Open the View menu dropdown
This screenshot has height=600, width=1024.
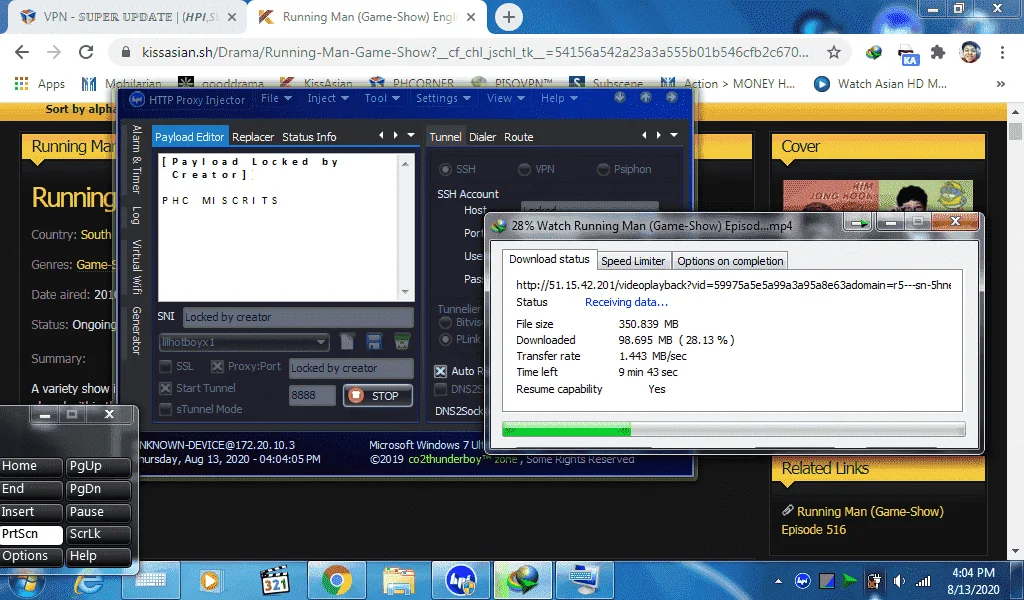click(x=505, y=98)
